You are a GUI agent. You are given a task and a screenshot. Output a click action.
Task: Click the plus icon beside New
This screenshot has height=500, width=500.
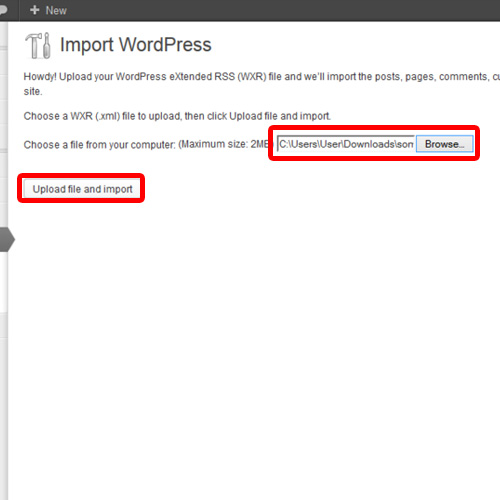click(34, 10)
